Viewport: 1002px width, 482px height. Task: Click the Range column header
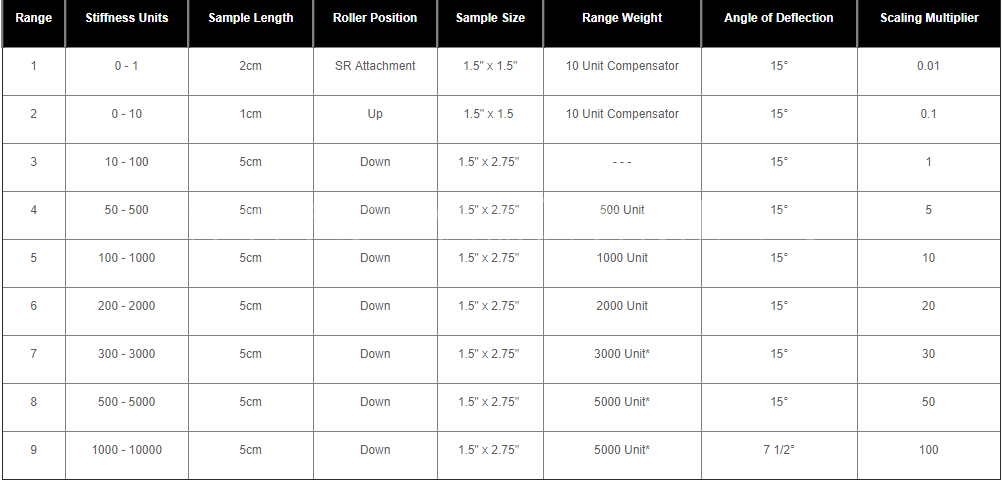(x=33, y=18)
